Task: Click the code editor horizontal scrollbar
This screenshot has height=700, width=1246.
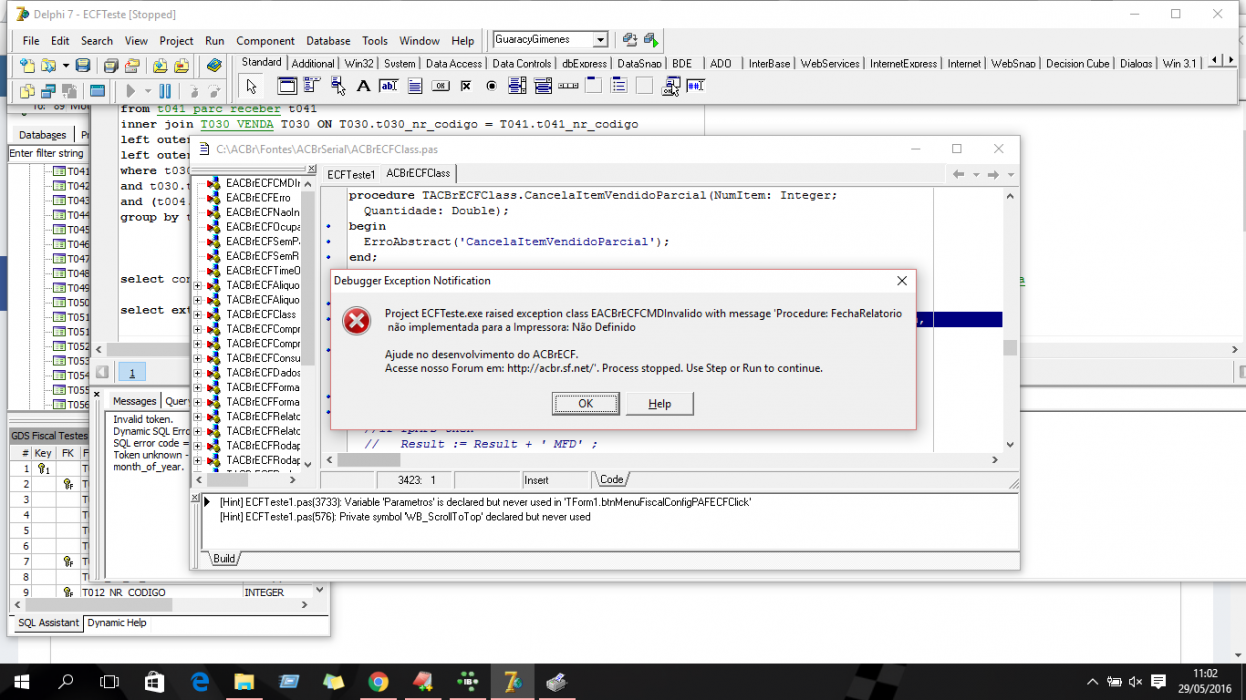Action: [666, 460]
